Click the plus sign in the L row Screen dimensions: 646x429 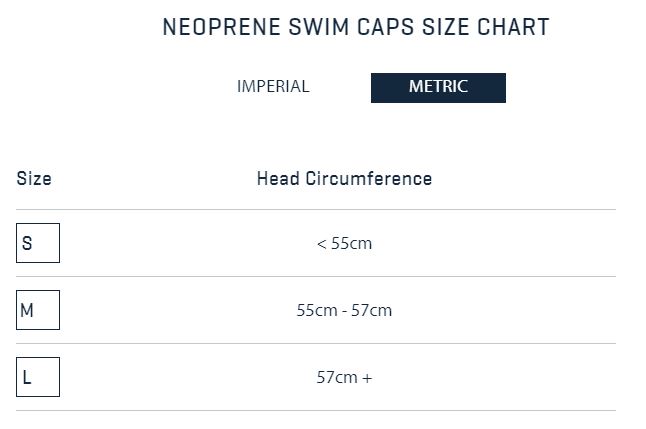tap(368, 378)
